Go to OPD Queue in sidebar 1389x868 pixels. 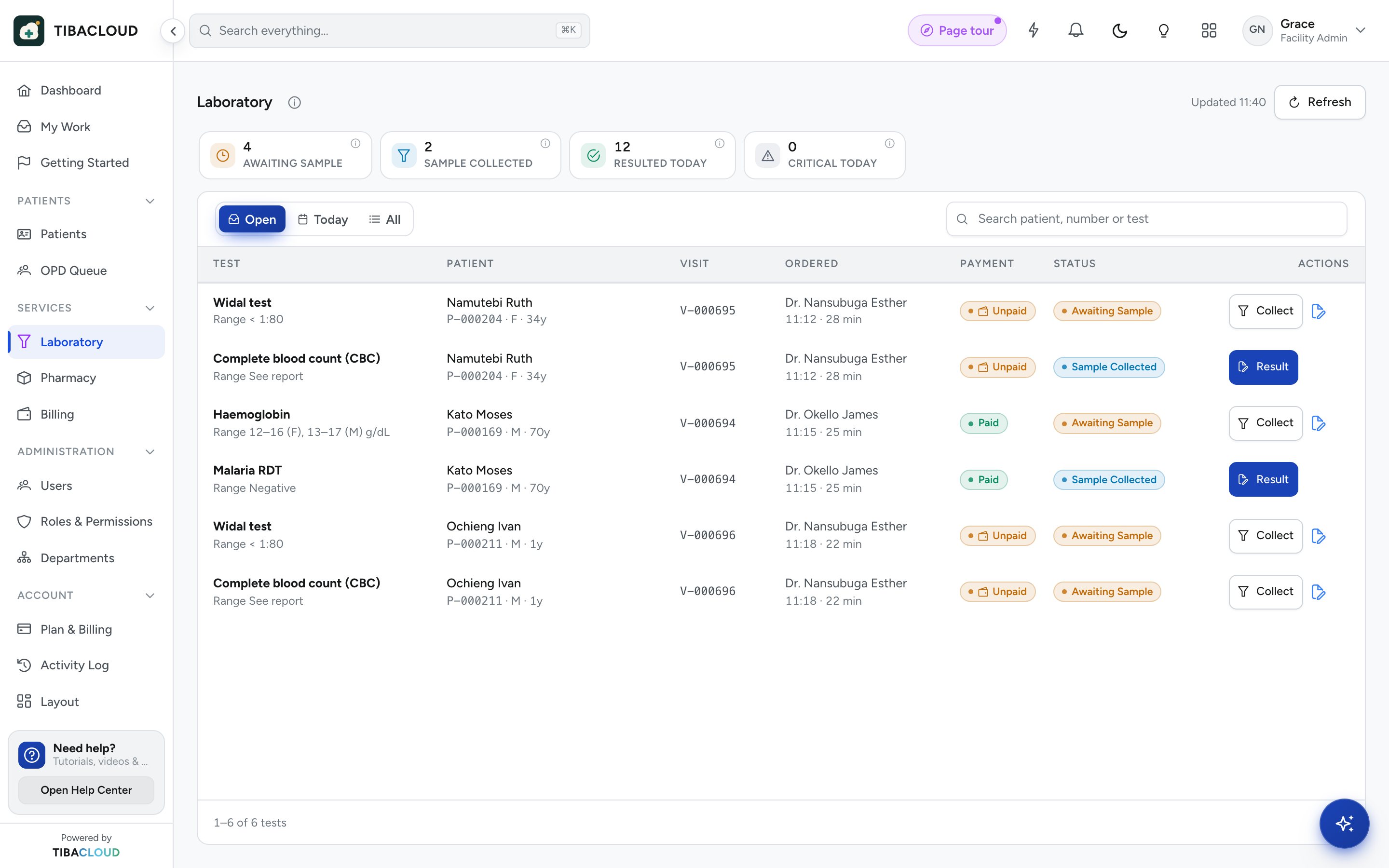pyautogui.click(x=87, y=271)
